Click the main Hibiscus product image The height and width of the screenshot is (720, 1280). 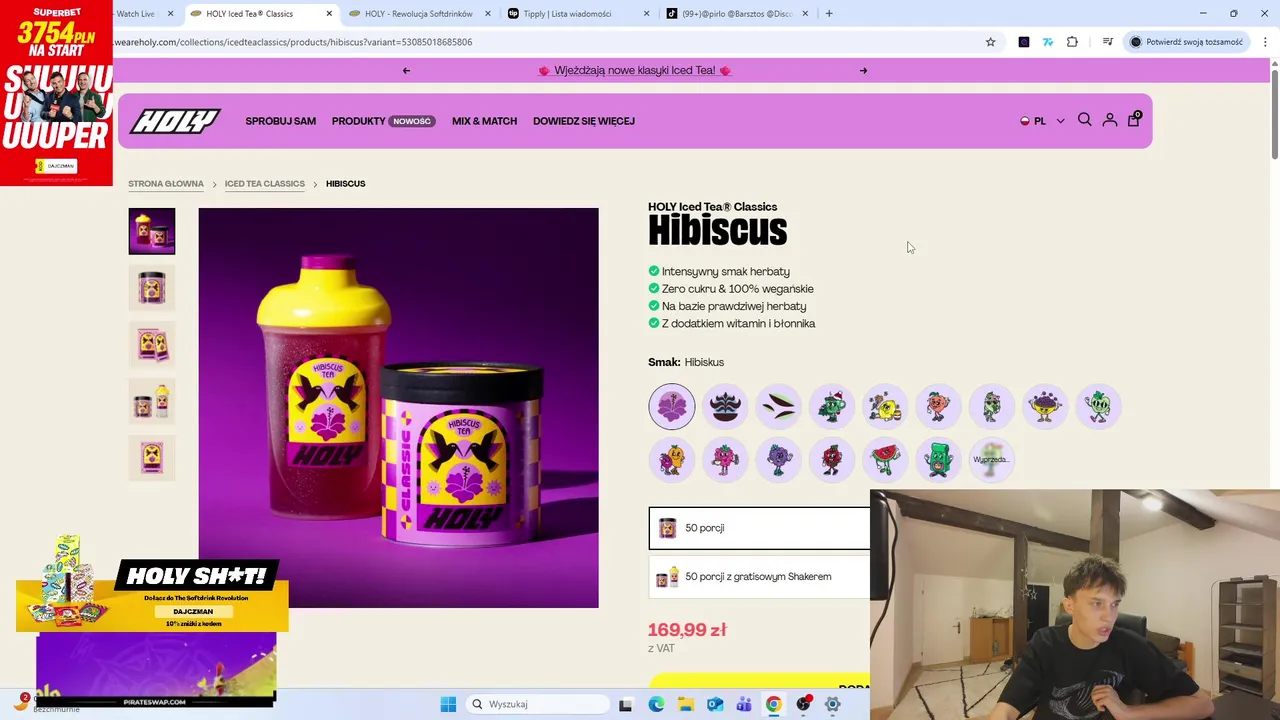(x=399, y=408)
